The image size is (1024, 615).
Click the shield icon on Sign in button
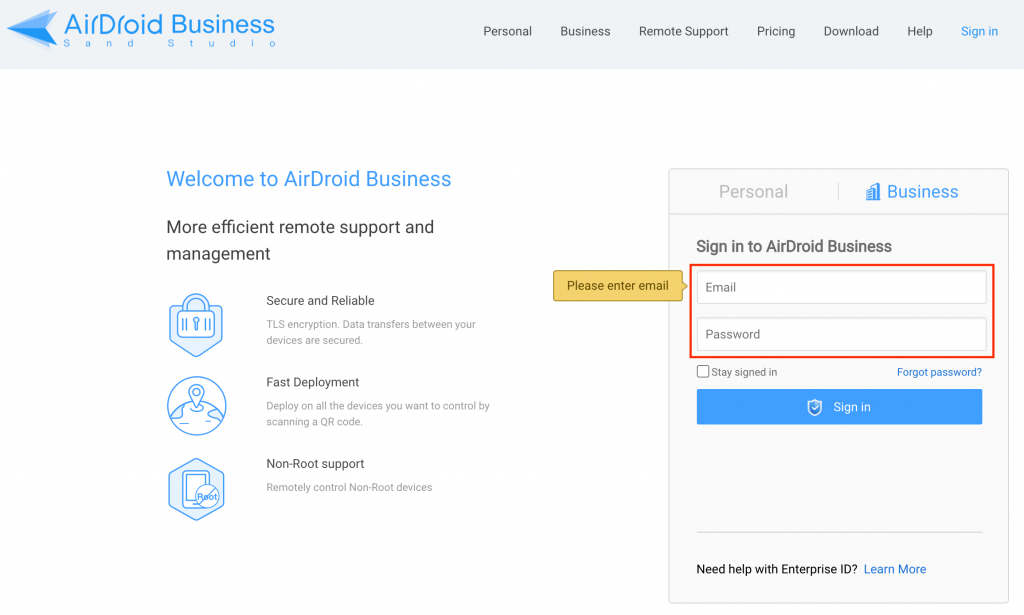point(814,407)
